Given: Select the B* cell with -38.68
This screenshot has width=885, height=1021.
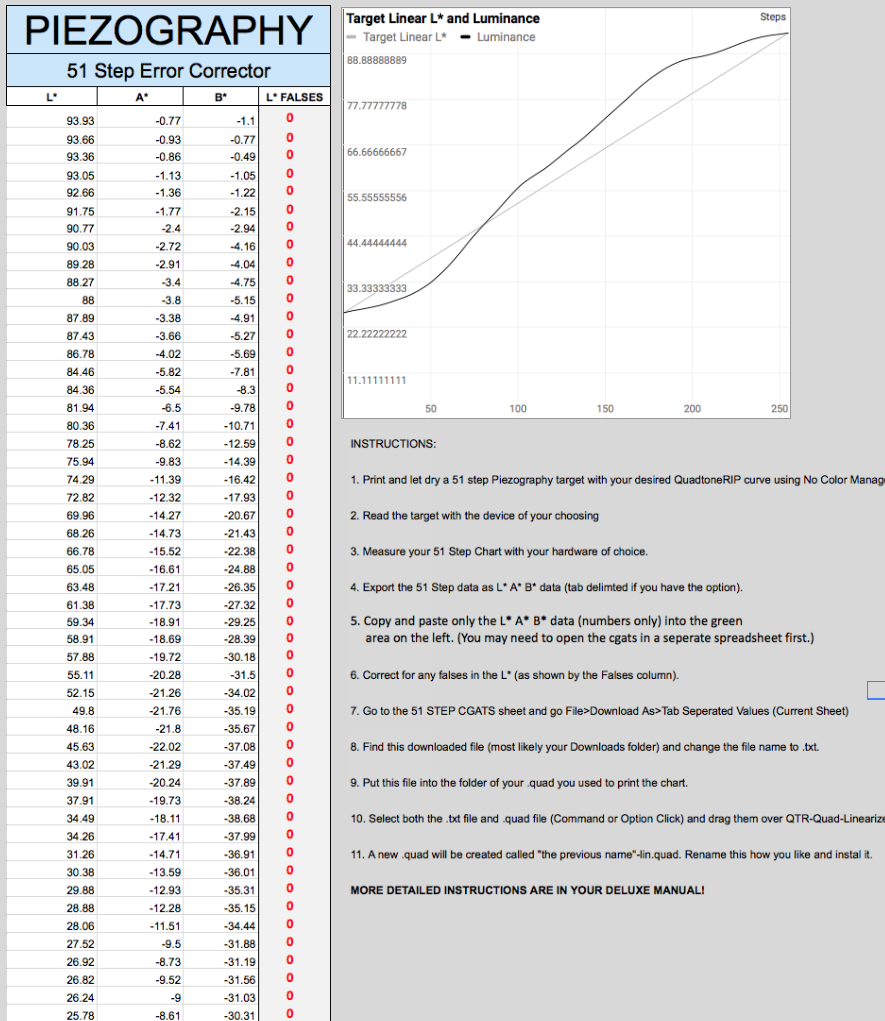Looking at the screenshot, I should click(x=221, y=818).
